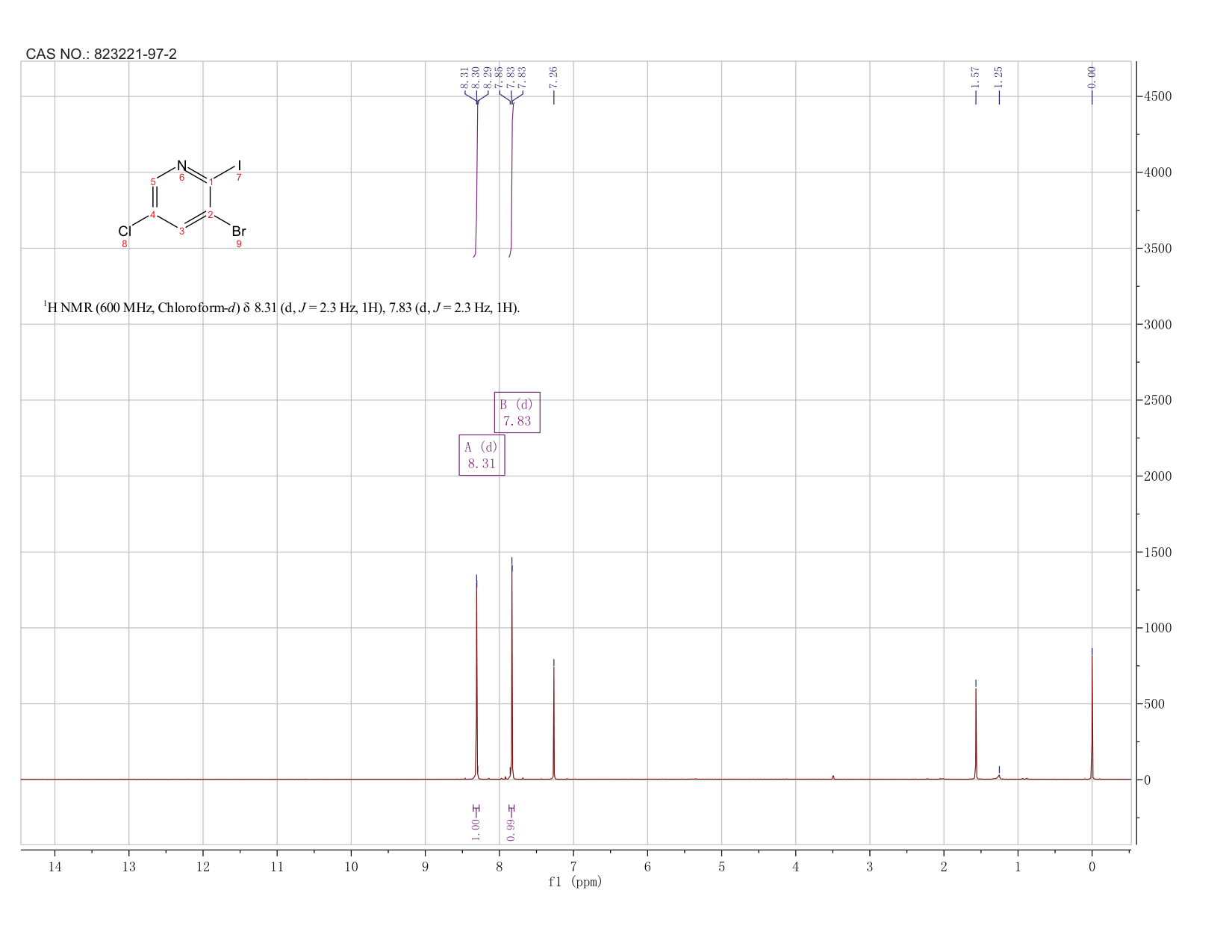The image size is (1232, 952).
Task: Click the 3500 intensity axis label
Action: [1157, 249]
